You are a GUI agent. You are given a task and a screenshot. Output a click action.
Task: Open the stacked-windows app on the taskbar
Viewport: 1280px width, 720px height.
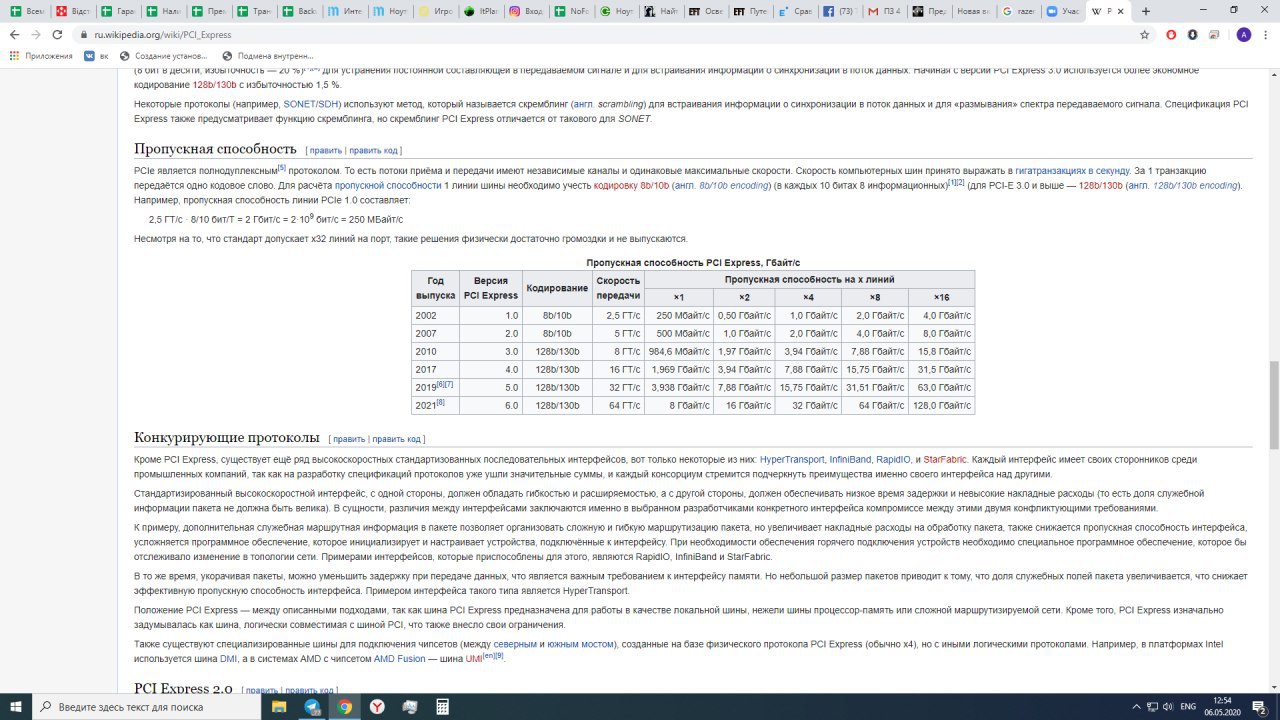point(409,706)
